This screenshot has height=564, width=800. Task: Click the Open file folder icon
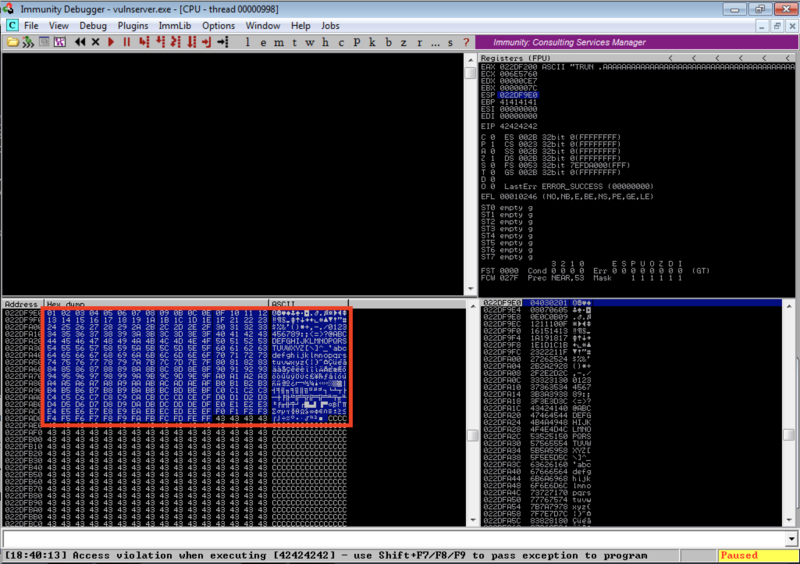(x=12, y=42)
